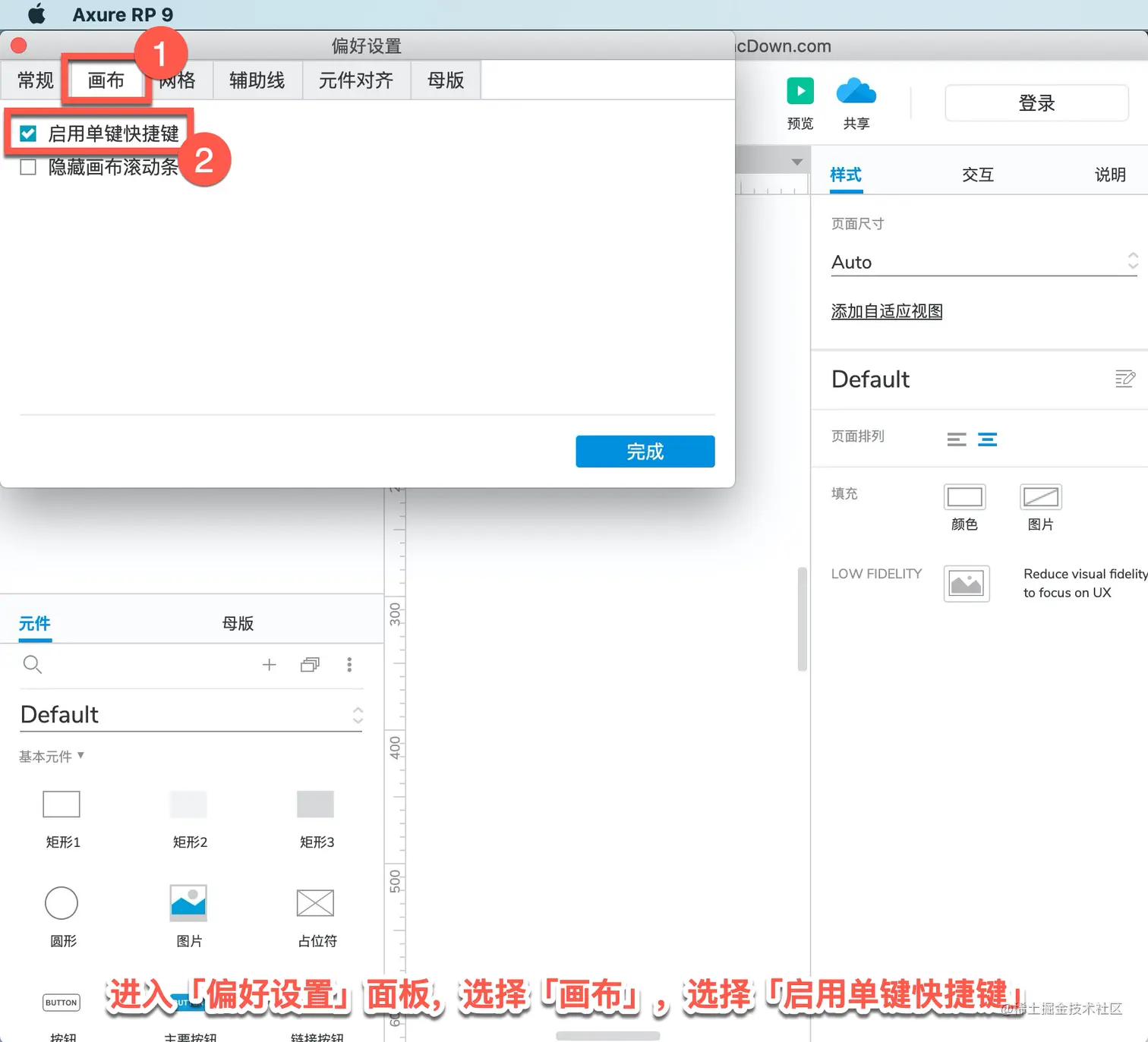
Task: Click the green 预览 preview icon
Action: [x=800, y=91]
